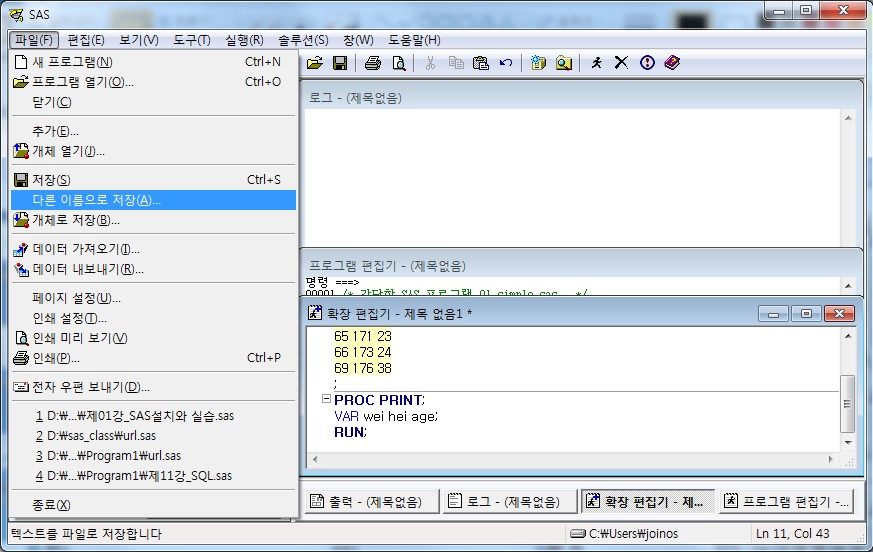Click scroll up arrow in log window

pyautogui.click(x=848, y=118)
